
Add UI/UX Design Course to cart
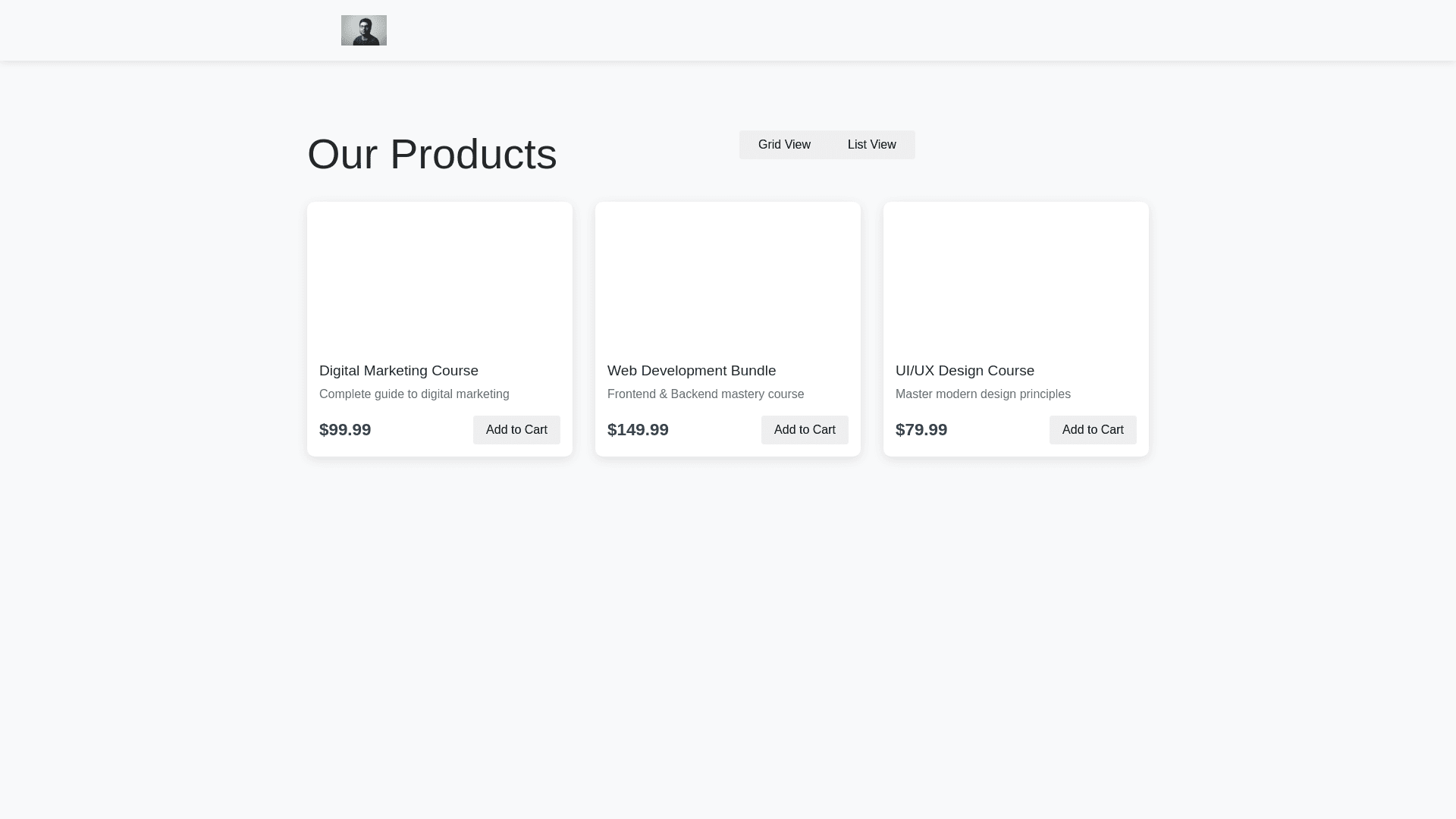(x=1093, y=430)
